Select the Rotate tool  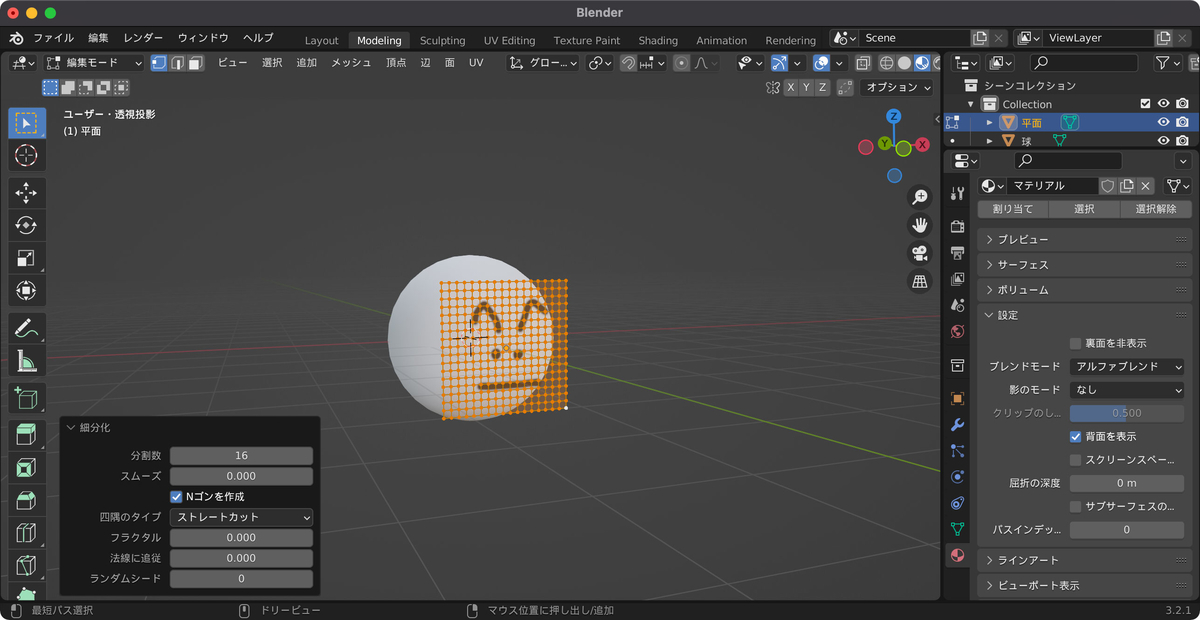coord(26,225)
